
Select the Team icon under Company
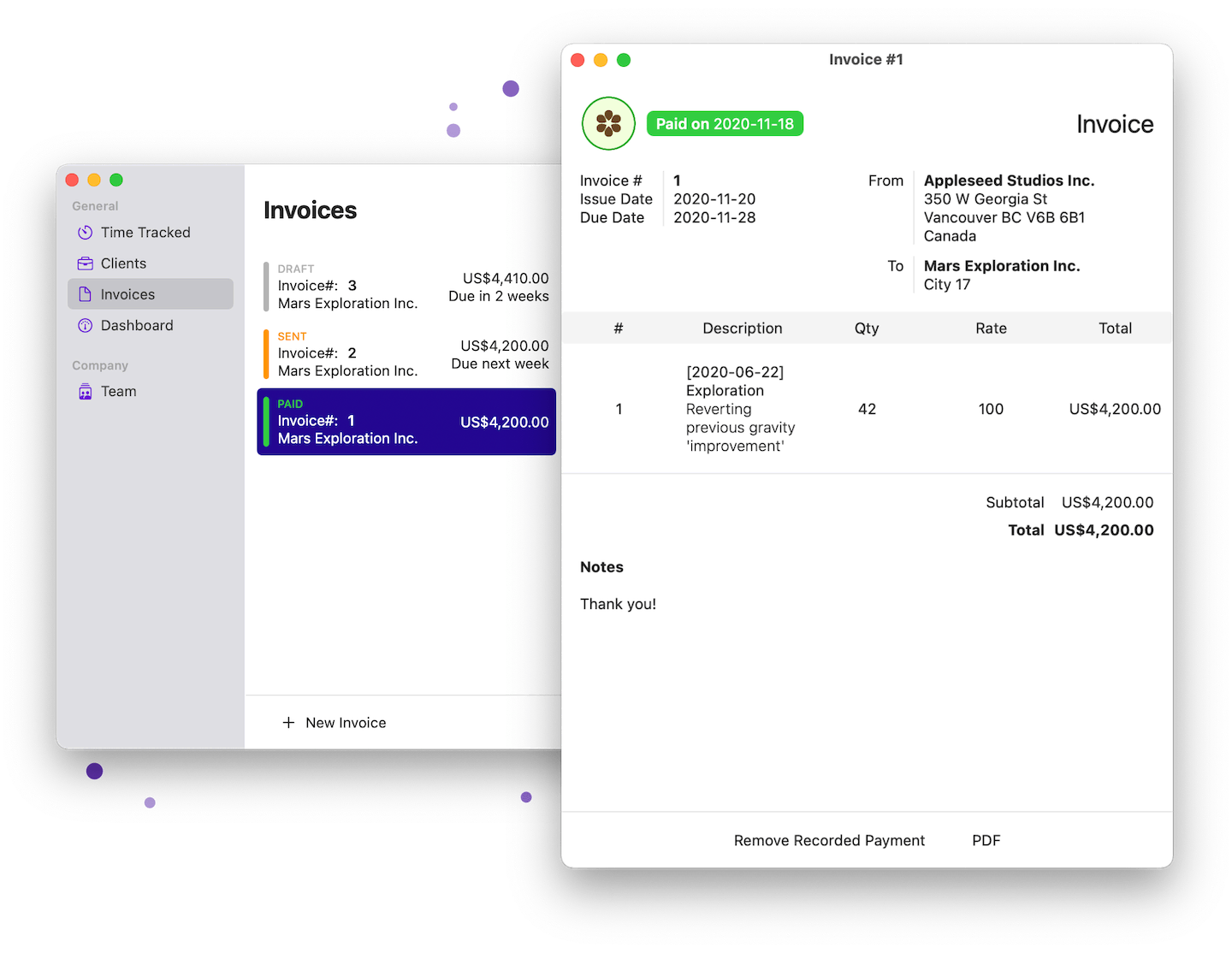[x=86, y=391]
